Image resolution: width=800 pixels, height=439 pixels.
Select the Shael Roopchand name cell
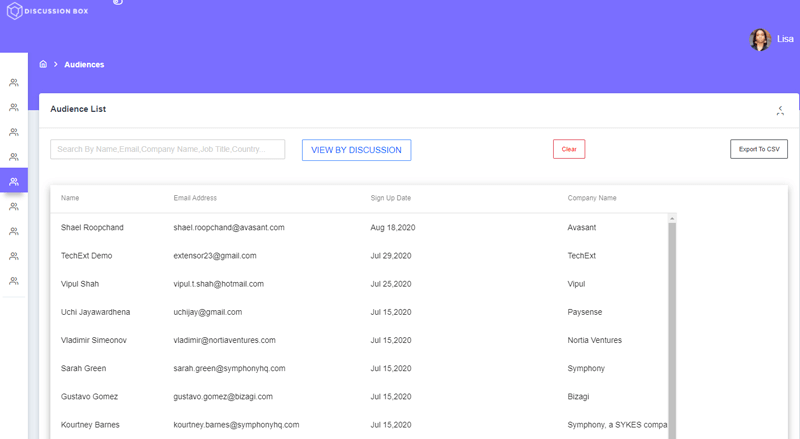tap(92, 228)
